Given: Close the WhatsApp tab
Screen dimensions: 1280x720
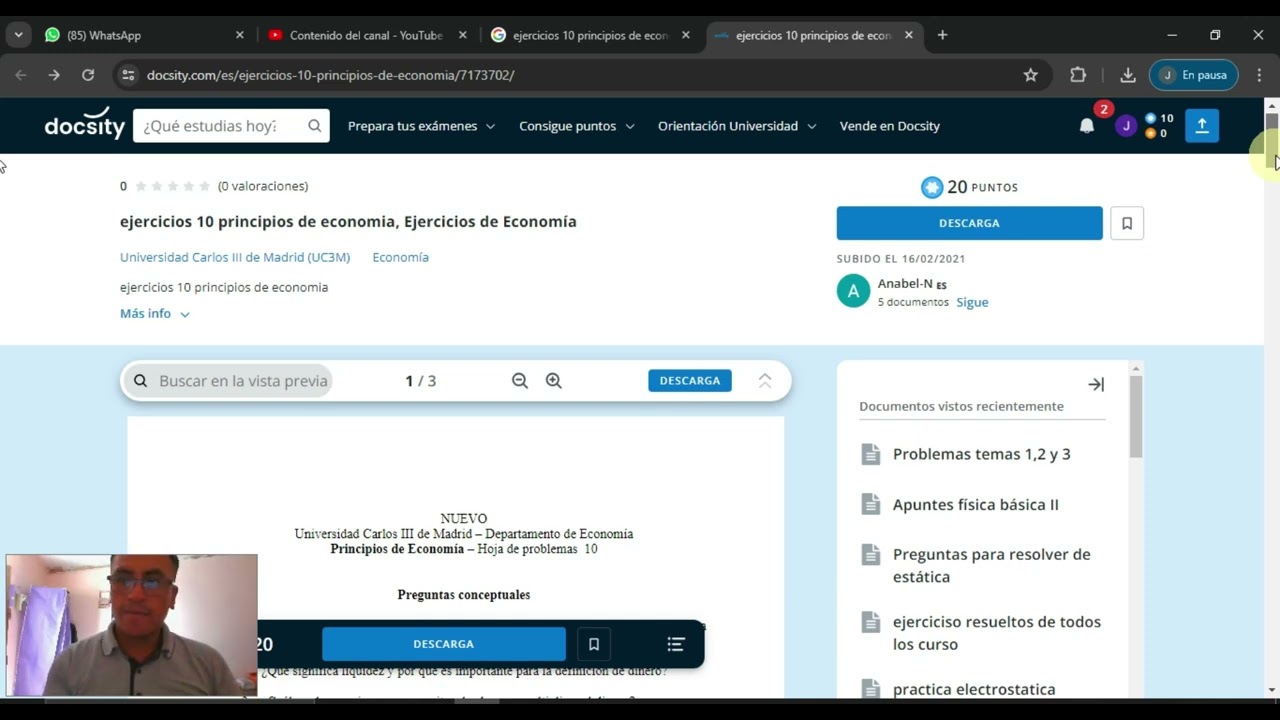Looking at the screenshot, I should (240, 35).
